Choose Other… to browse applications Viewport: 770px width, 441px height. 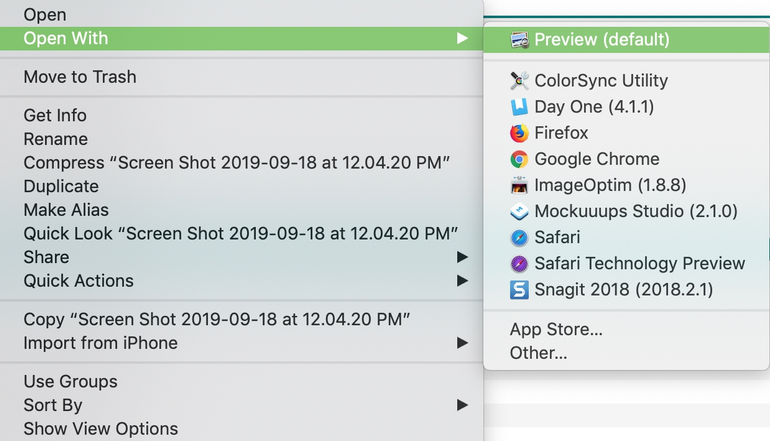tap(538, 352)
